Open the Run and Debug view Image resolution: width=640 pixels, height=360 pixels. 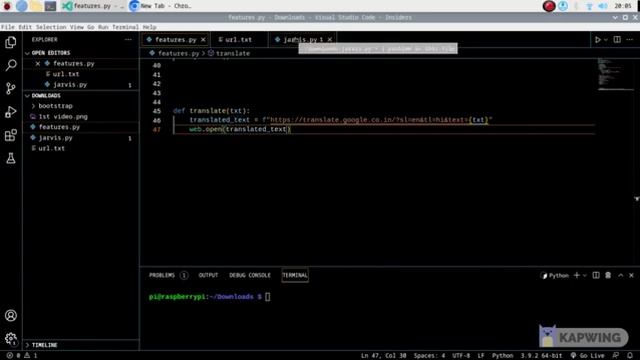coord(11,112)
